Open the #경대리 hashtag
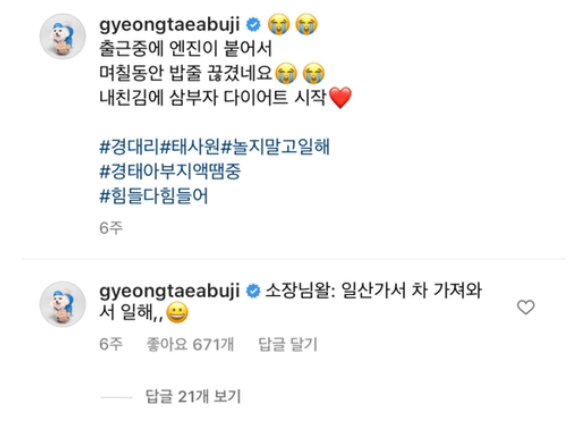 (x=129, y=147)
